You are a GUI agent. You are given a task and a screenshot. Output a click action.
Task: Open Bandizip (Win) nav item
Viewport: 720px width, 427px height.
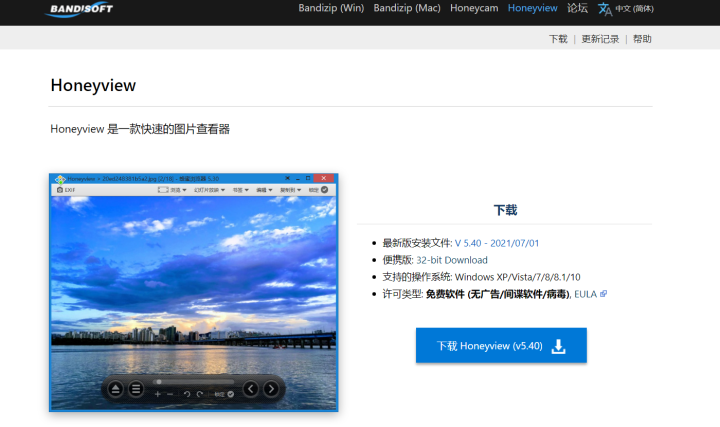tap(331, 8)
